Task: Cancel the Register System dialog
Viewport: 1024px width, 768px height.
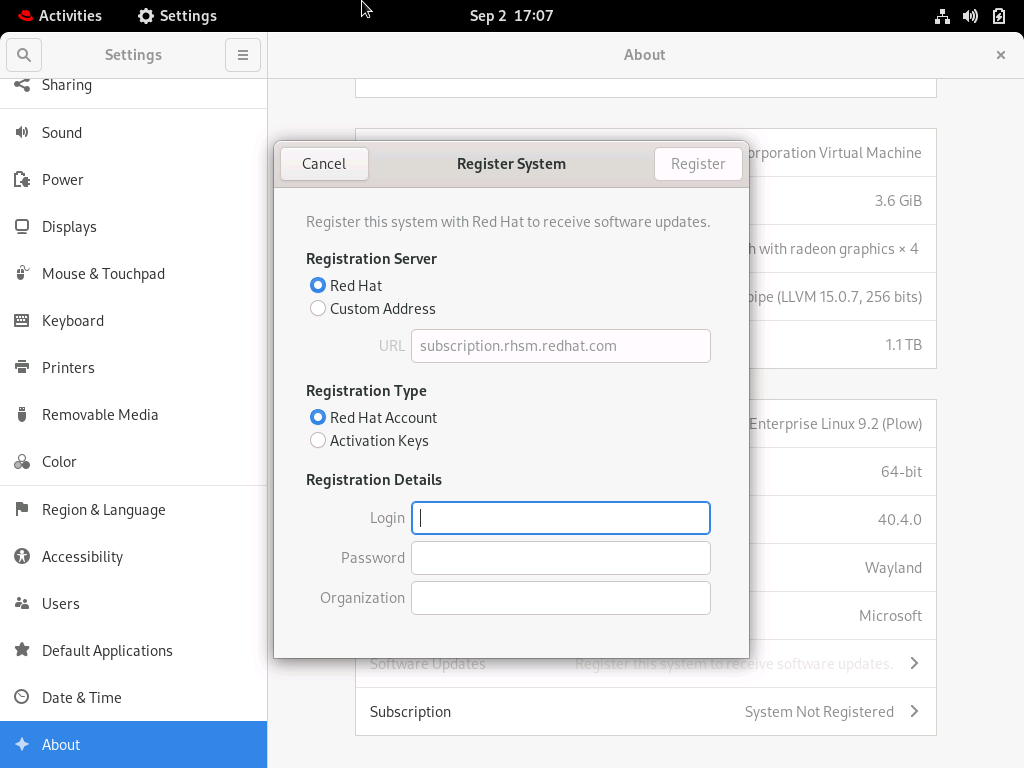Action: [x=324, y=164]
